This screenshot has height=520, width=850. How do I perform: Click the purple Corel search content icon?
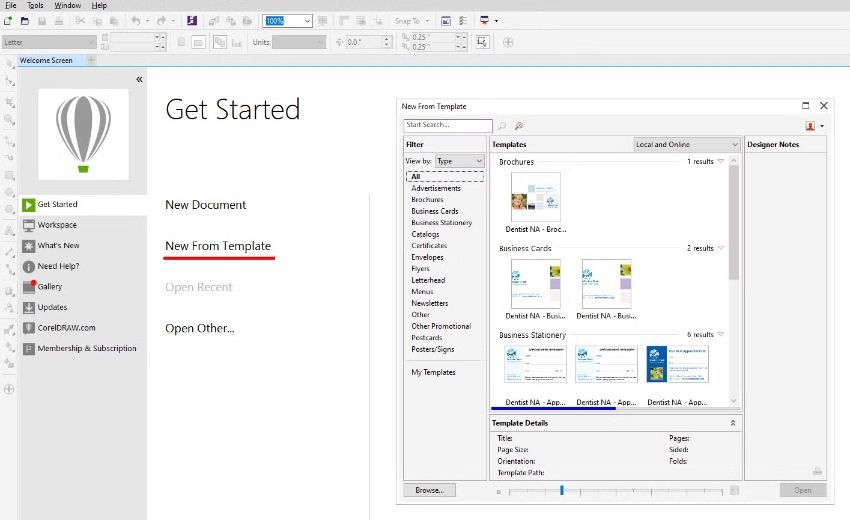pos(192,21)
